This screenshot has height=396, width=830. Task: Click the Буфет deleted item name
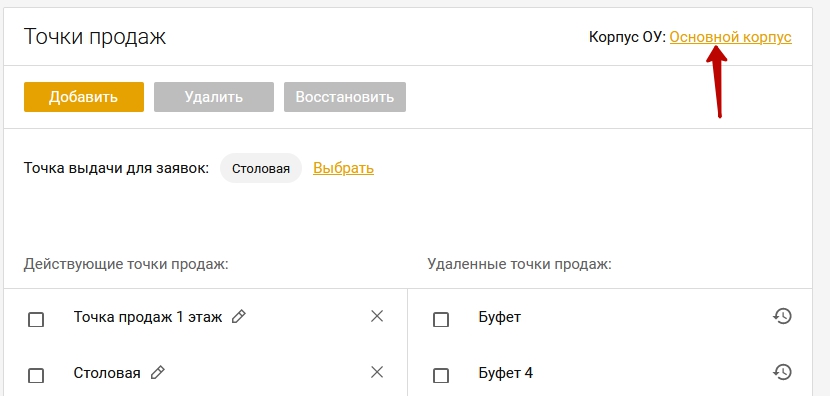(x=500, y=317)
